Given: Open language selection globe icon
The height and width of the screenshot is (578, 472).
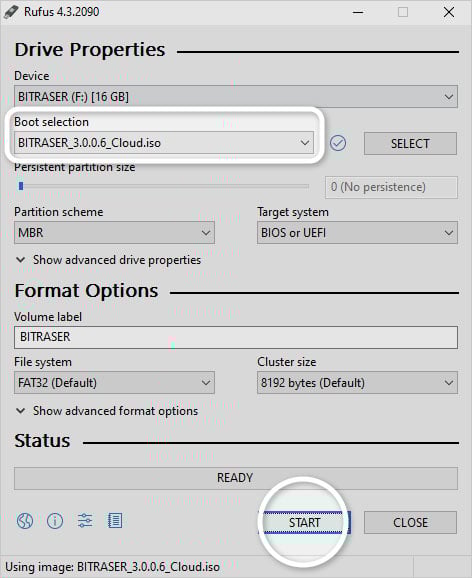Looking at the screenshot, I should click(x=25, y=521).
